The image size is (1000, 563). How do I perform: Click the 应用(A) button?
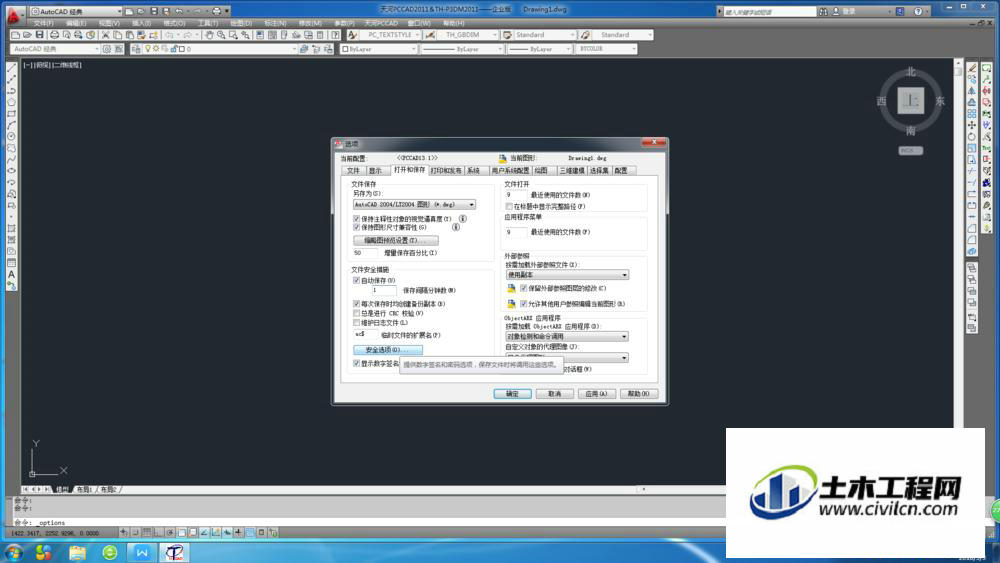(x=596, y=394)
